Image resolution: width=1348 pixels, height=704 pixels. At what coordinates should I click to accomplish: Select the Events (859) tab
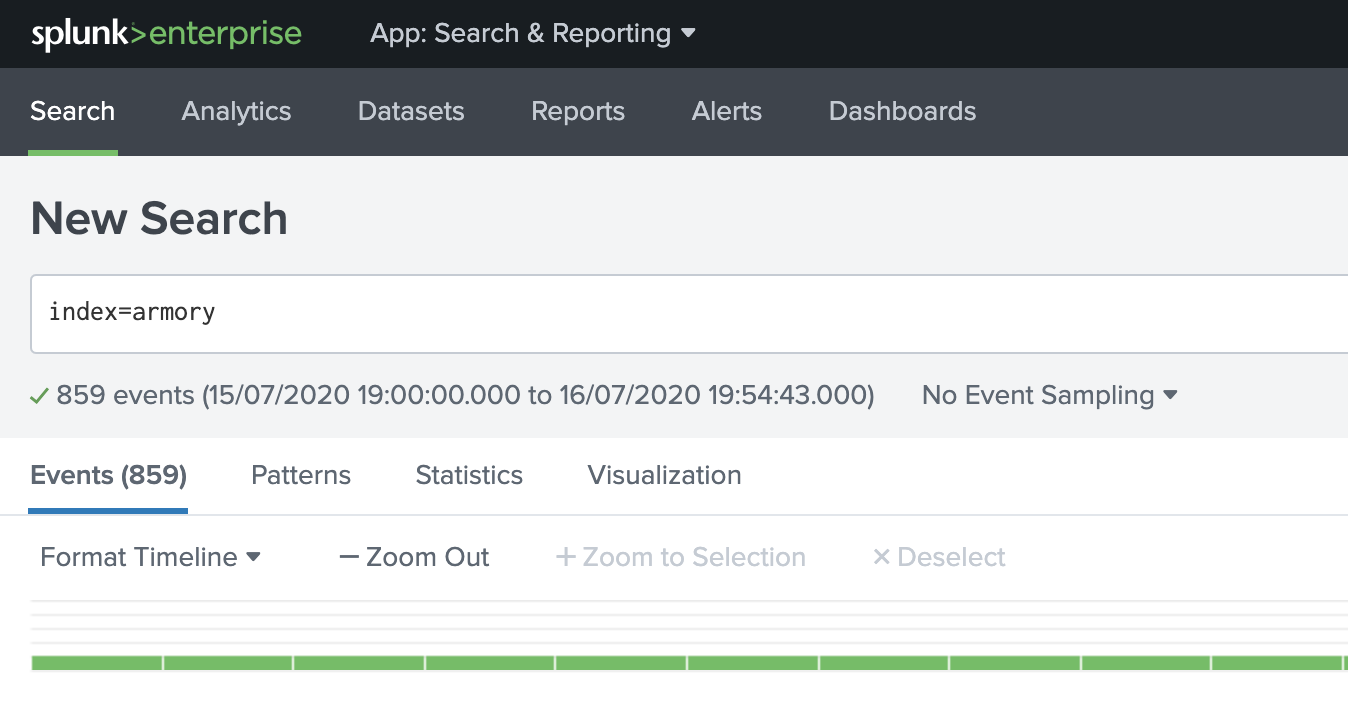(109, 475)
